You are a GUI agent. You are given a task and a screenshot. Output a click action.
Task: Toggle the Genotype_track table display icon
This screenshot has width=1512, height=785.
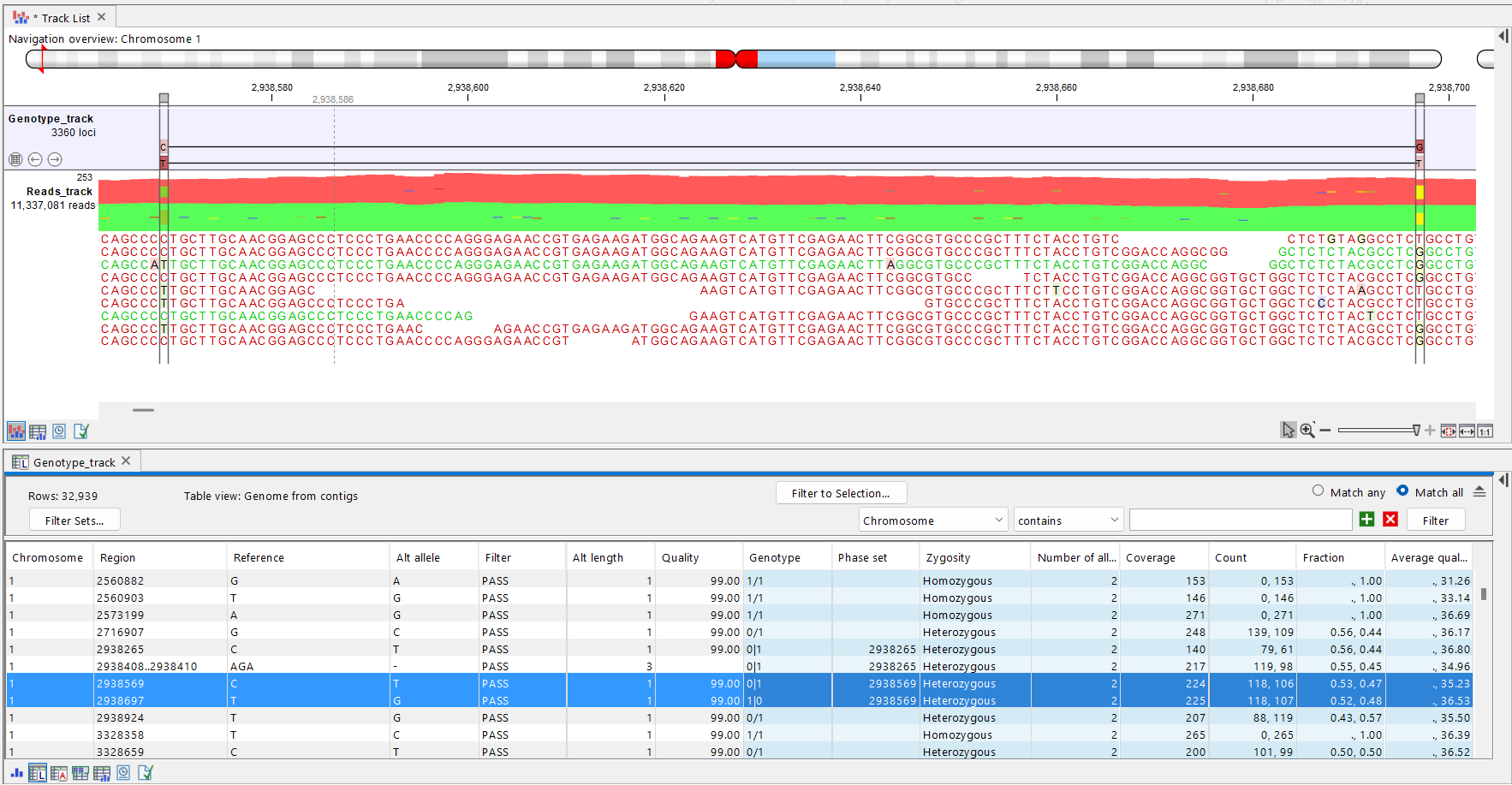pyautogui.click(x=15, y=159)
